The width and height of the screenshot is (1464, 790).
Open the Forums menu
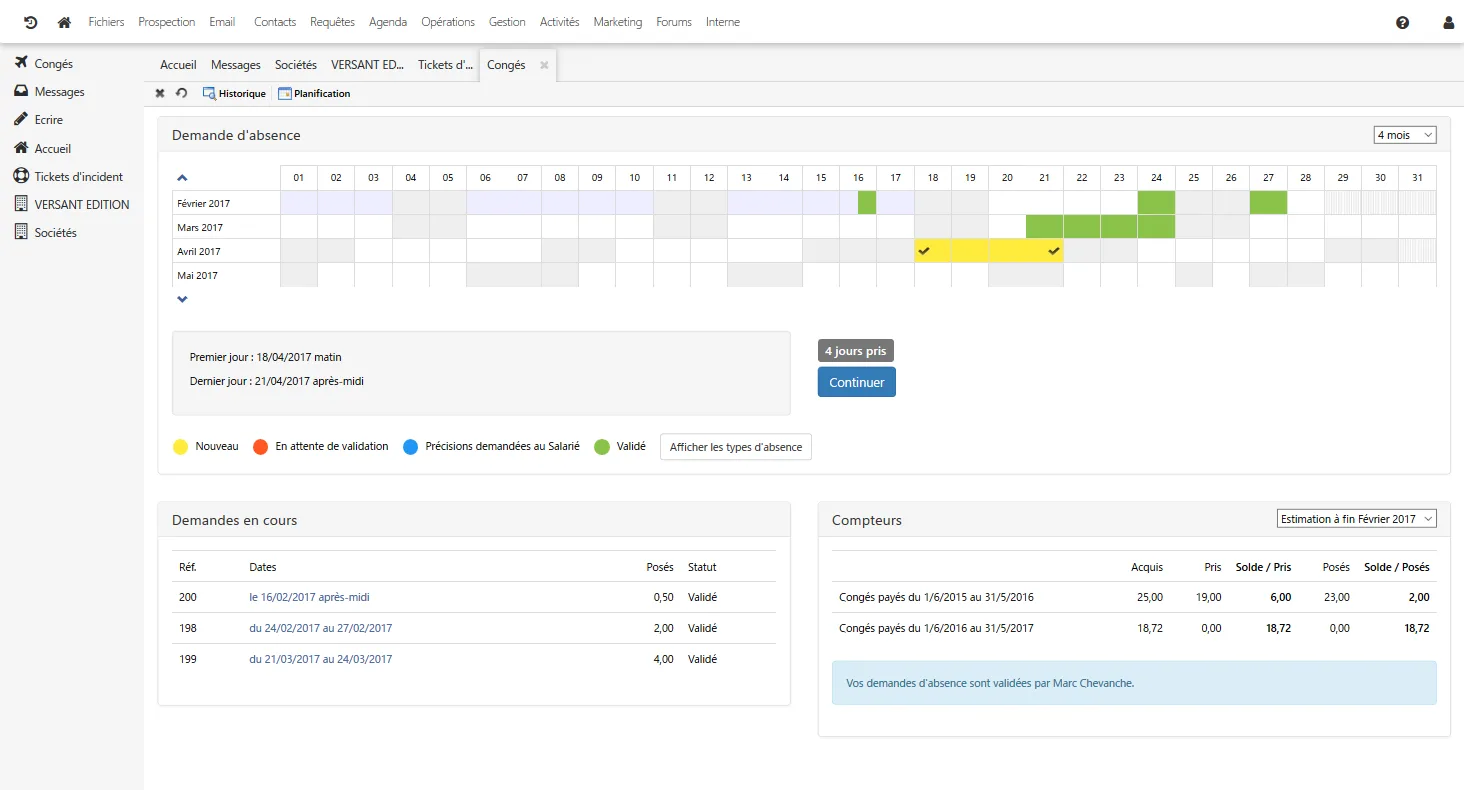[674, 22]
